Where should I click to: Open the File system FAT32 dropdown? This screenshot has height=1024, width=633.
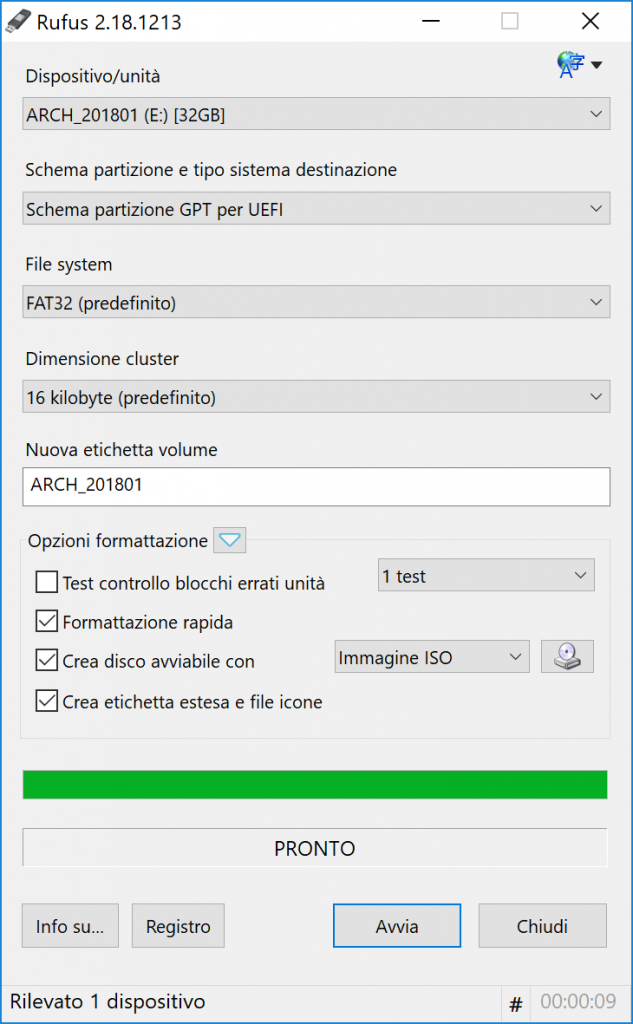[316, 302]
